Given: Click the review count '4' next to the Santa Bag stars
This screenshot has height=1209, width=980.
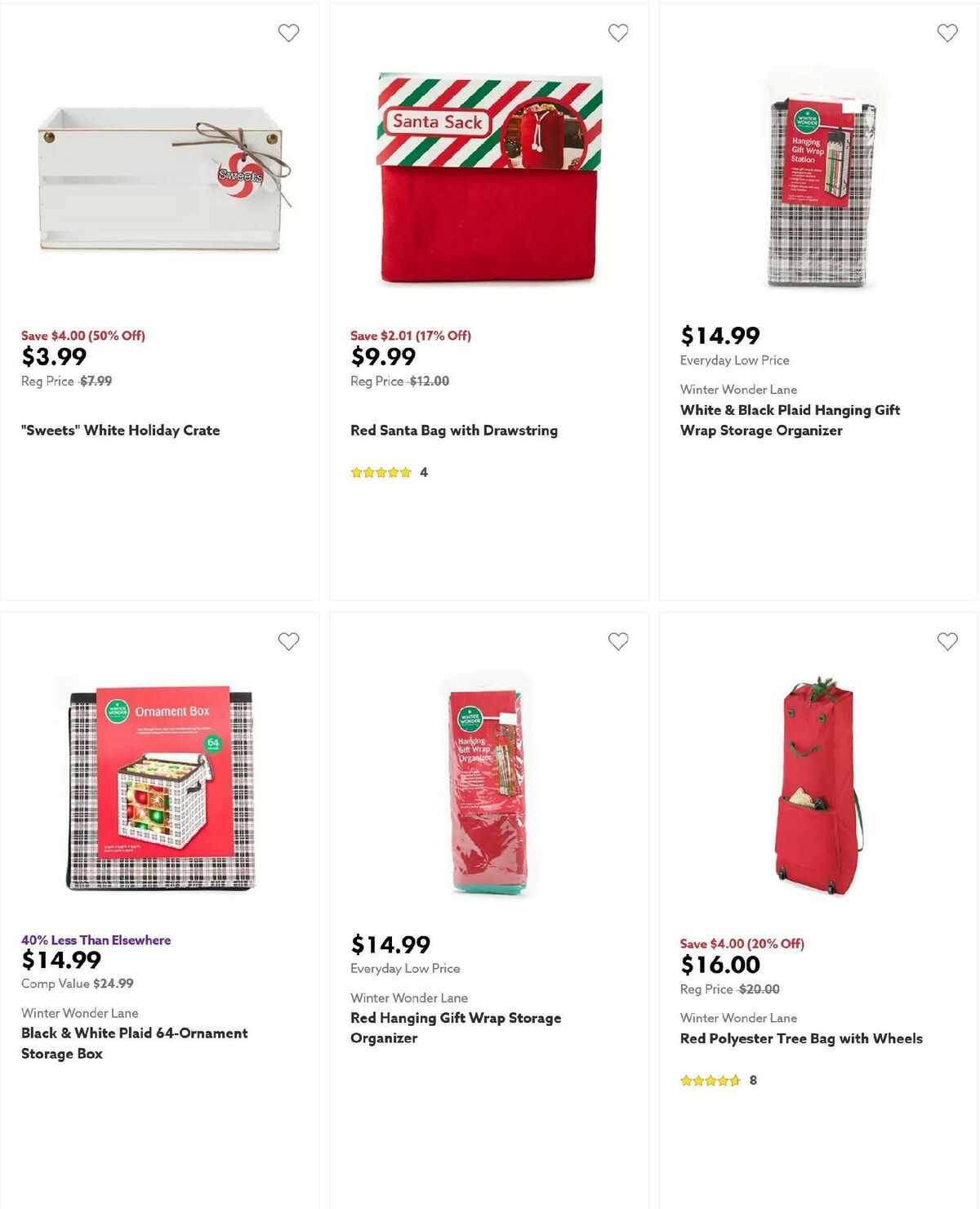Looking at the screenshot, I should (423, 472).
